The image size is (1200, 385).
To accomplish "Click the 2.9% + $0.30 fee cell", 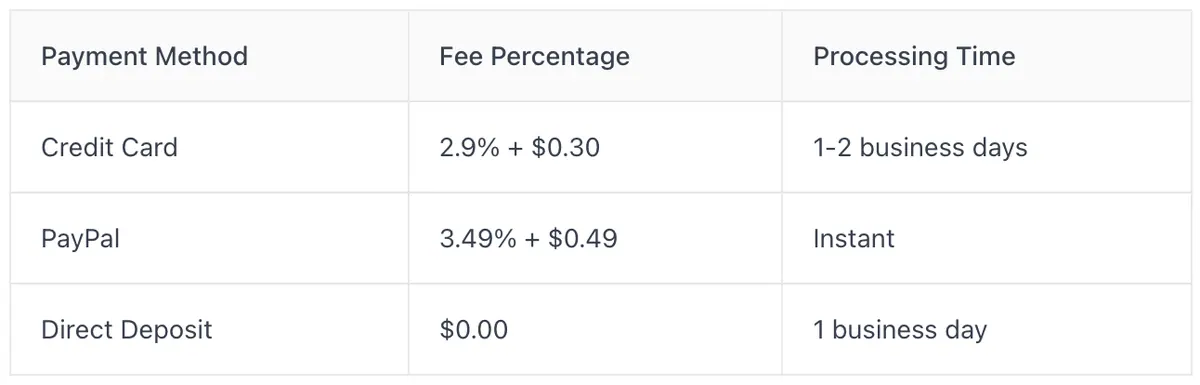I will pyautogui.click(x=595, y=147).
